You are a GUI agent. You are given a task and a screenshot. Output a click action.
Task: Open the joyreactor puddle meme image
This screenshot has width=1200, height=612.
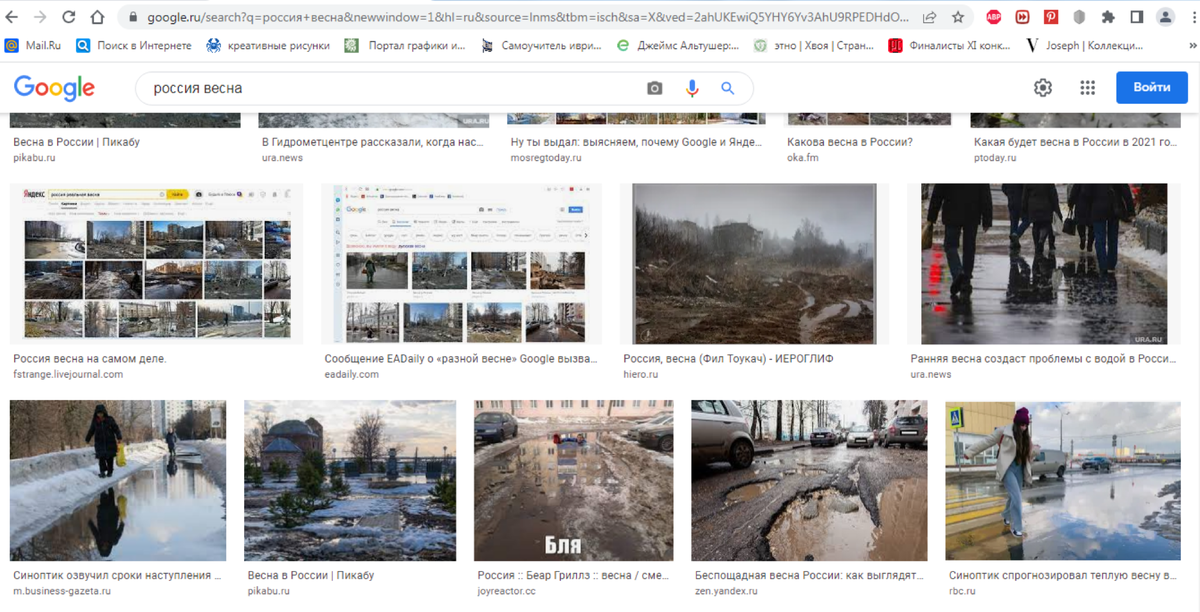point(573,481)
